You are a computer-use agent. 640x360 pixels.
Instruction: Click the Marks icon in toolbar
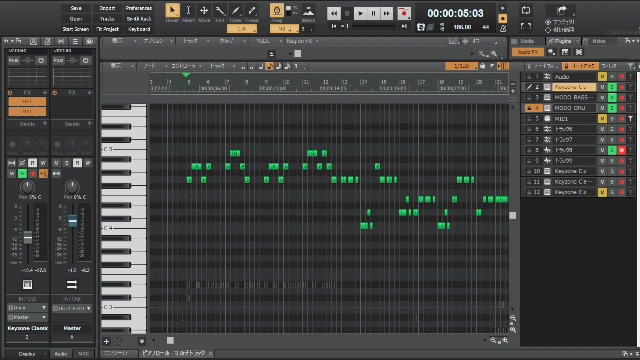[308, 11]
